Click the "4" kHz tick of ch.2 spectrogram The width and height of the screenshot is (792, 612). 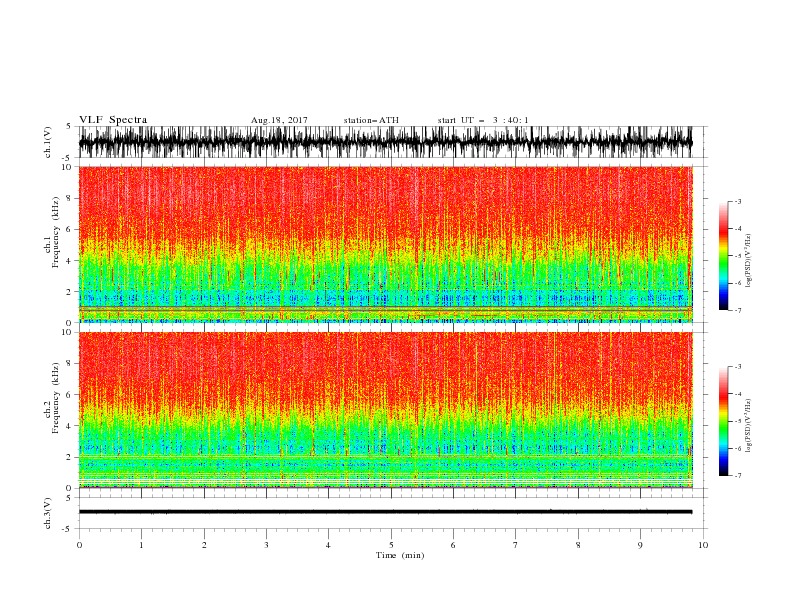point(71,426)
